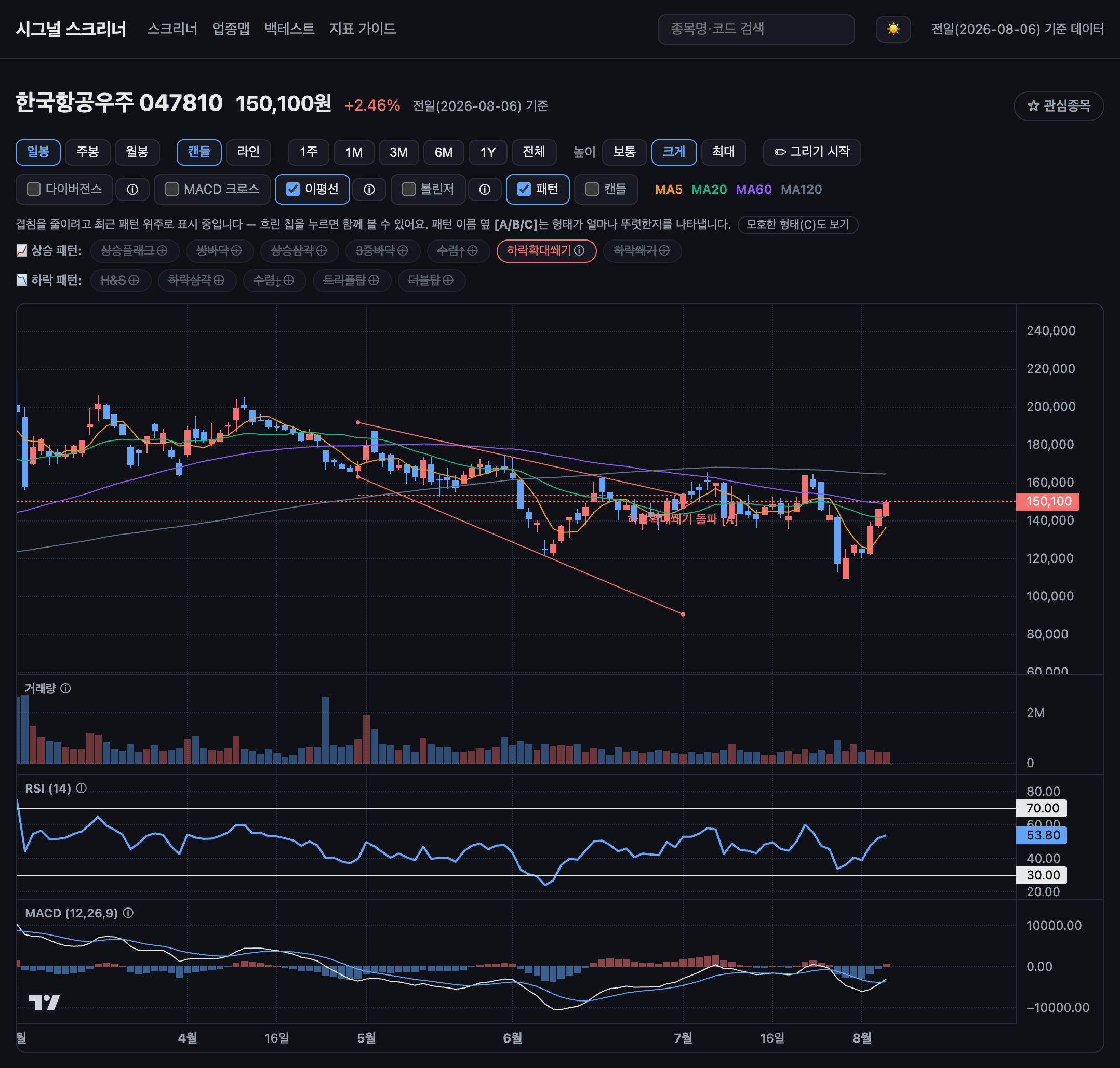This screenshot has width=1120, height=1068.
Task: Click the 150,100 current price axis tag
Action: pos(1048,502)
